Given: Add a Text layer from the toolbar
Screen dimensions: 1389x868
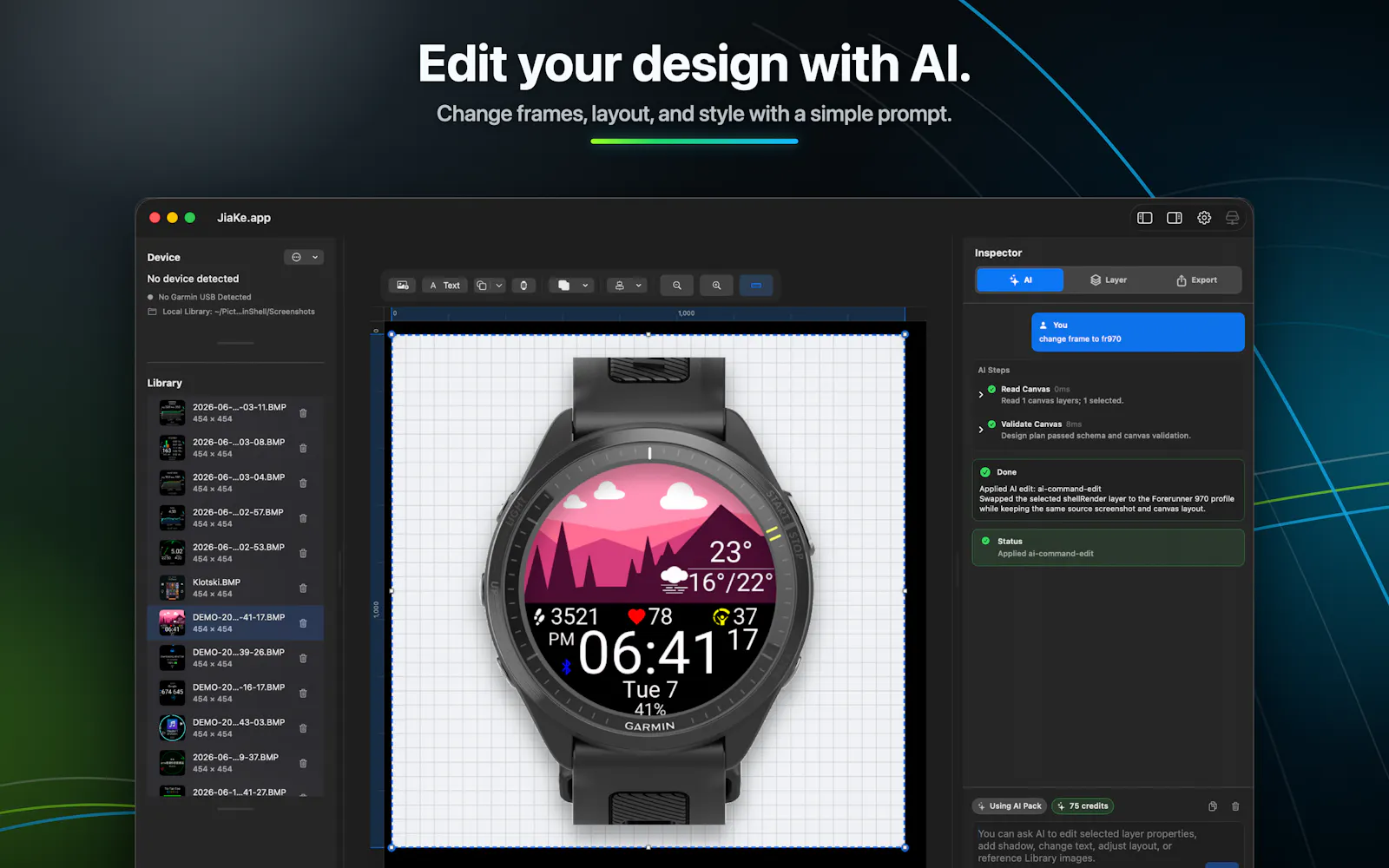Looking at the screenshot, I should 445,286.
